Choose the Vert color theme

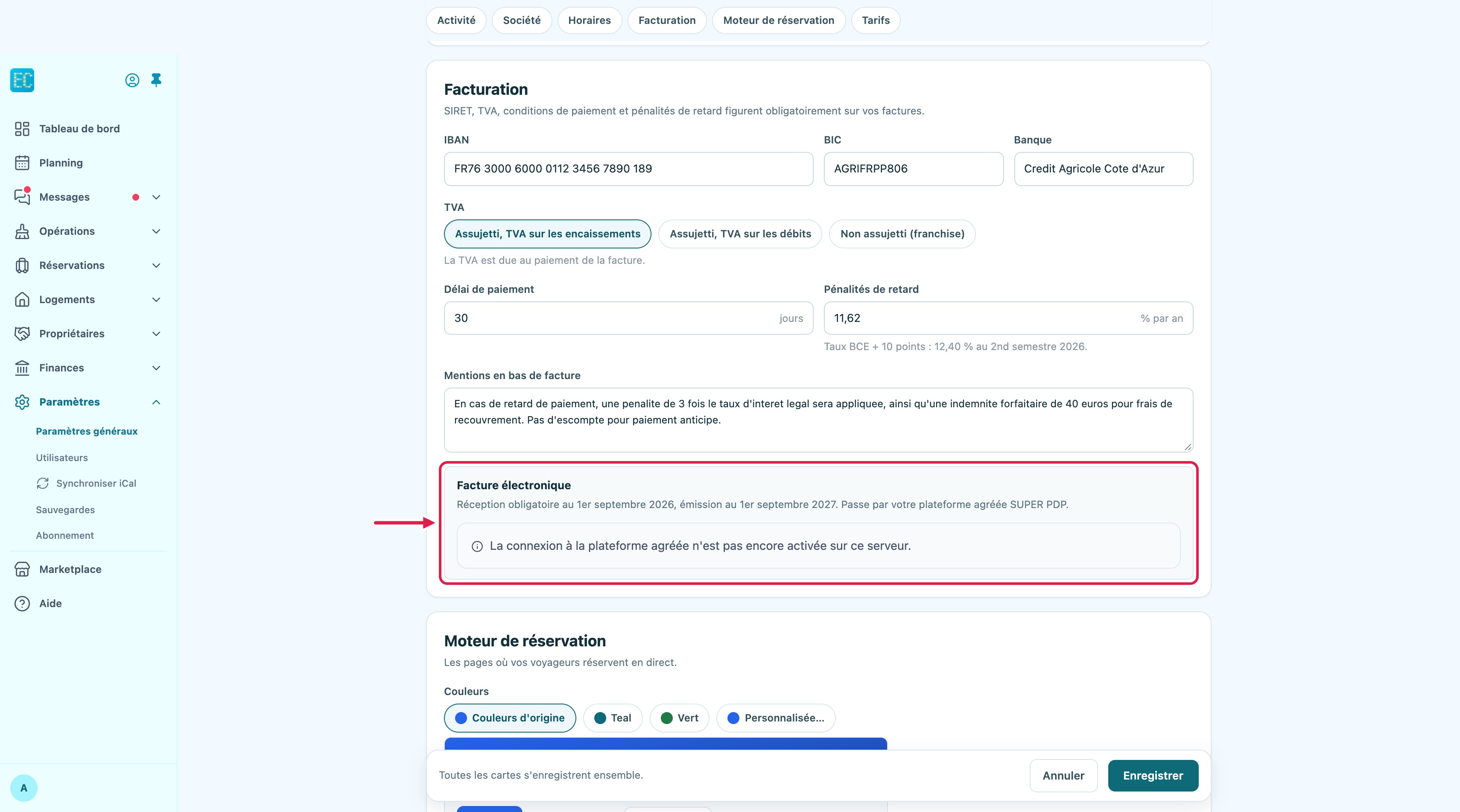click(680, 718)
